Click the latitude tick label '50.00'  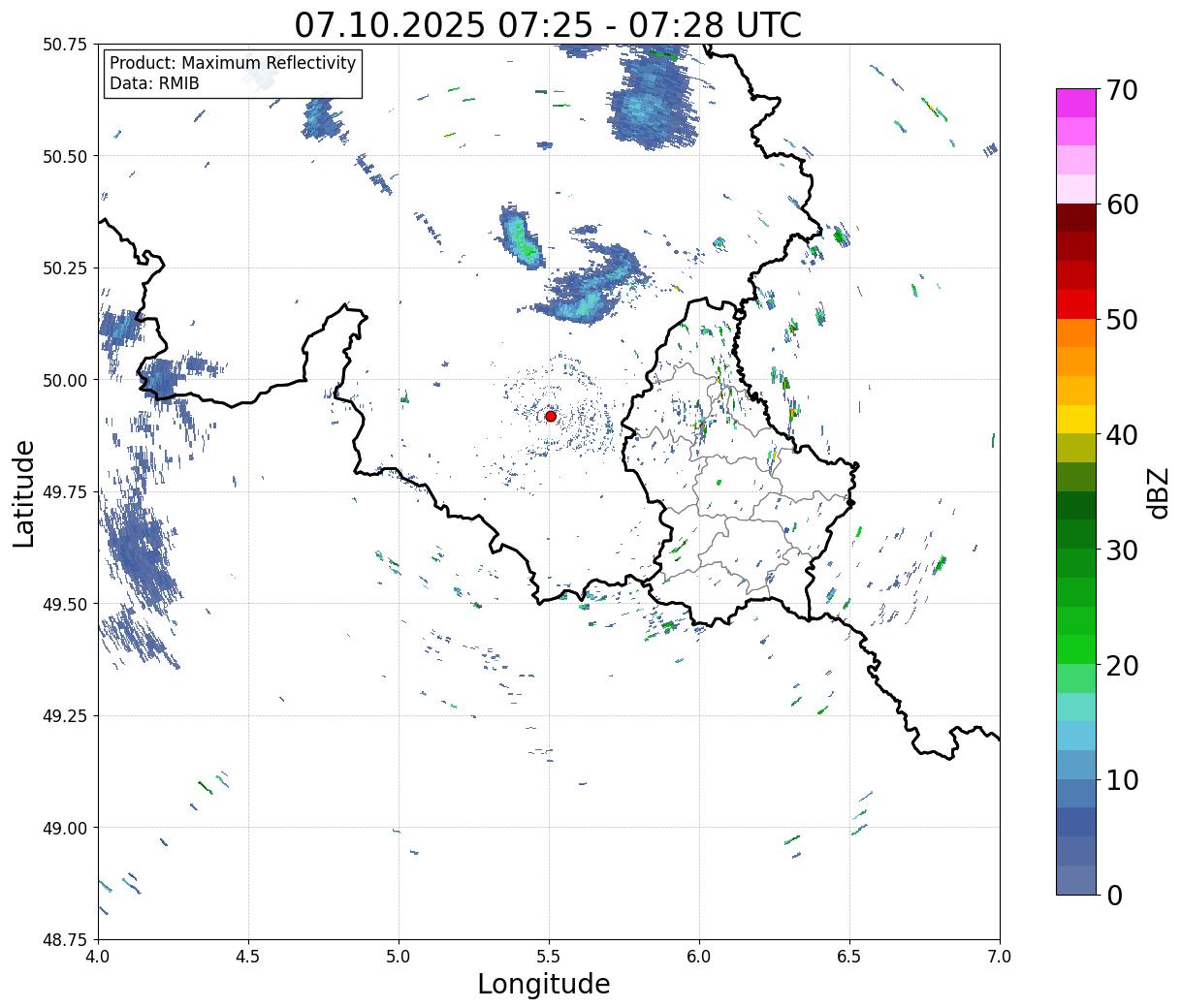[64, 380]
